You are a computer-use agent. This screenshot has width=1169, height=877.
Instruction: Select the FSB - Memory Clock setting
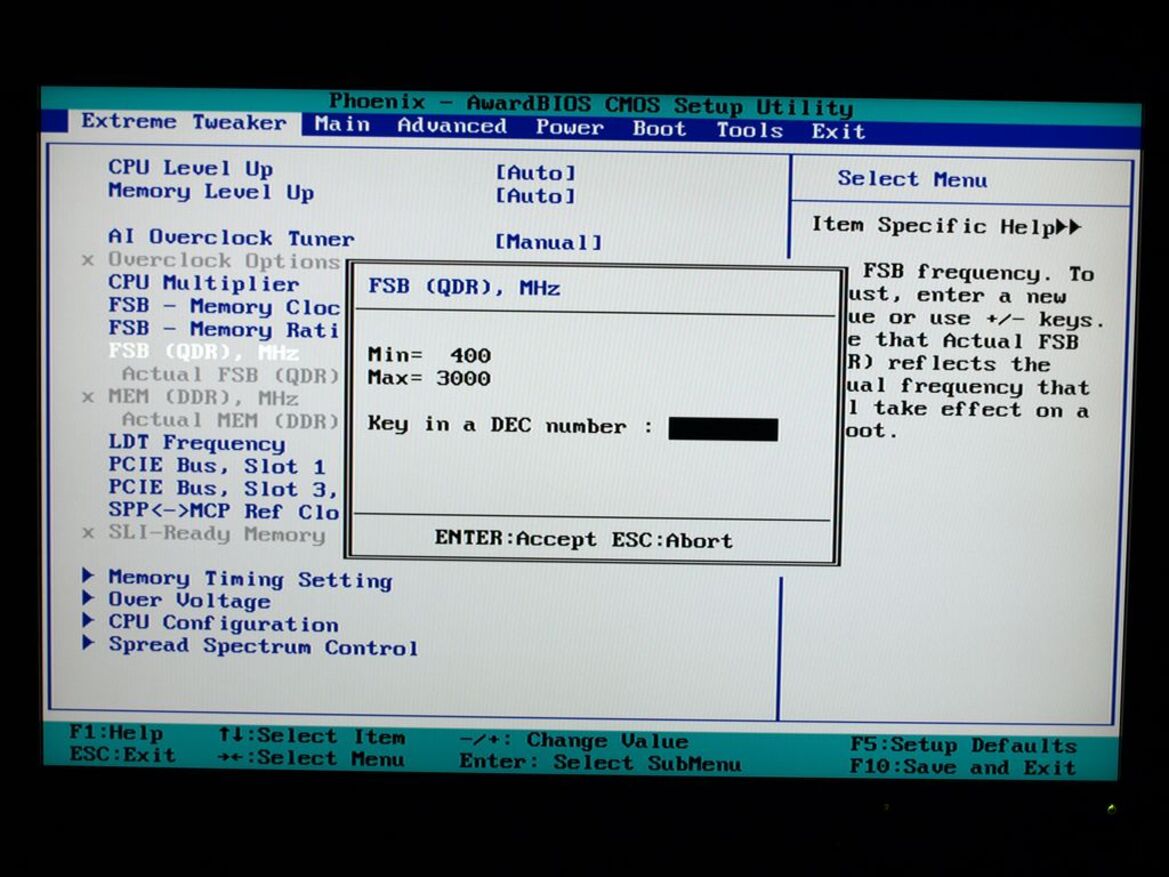(224, 307)
